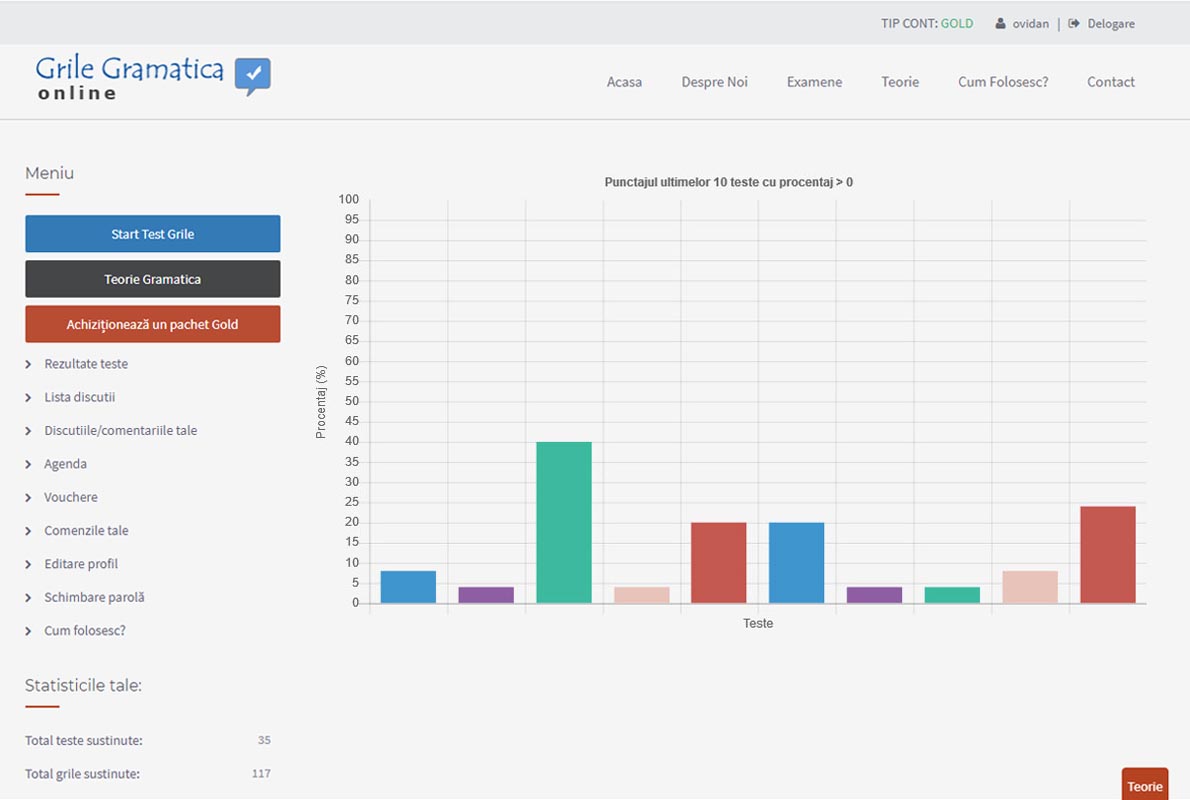The height and width of the screenshot is (800, 1190).
Task: Click the floating red Teorie button
Action: [1144, 786]
